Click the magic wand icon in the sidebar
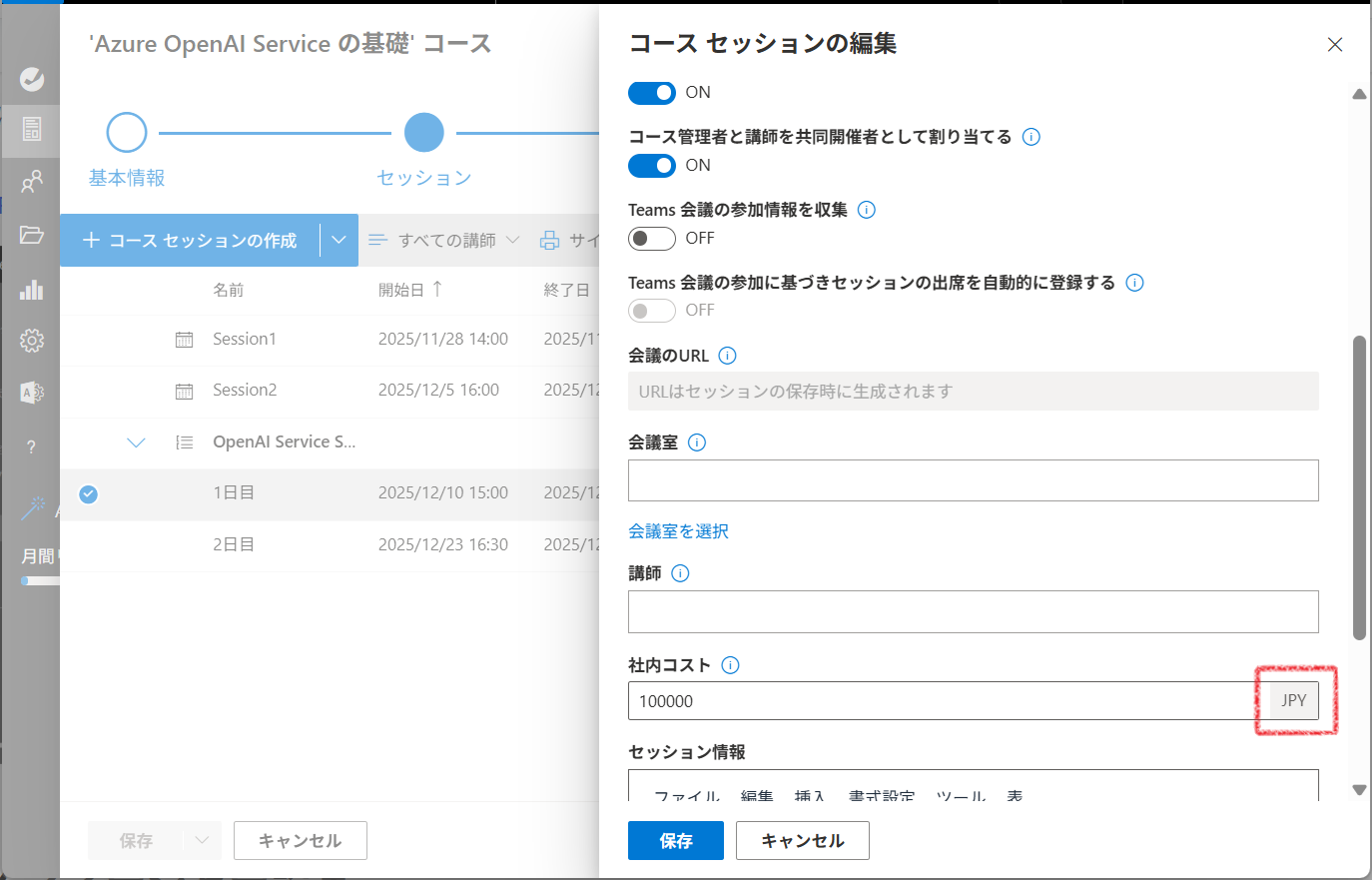The image size is (1372, 880). tap(33, 507)
